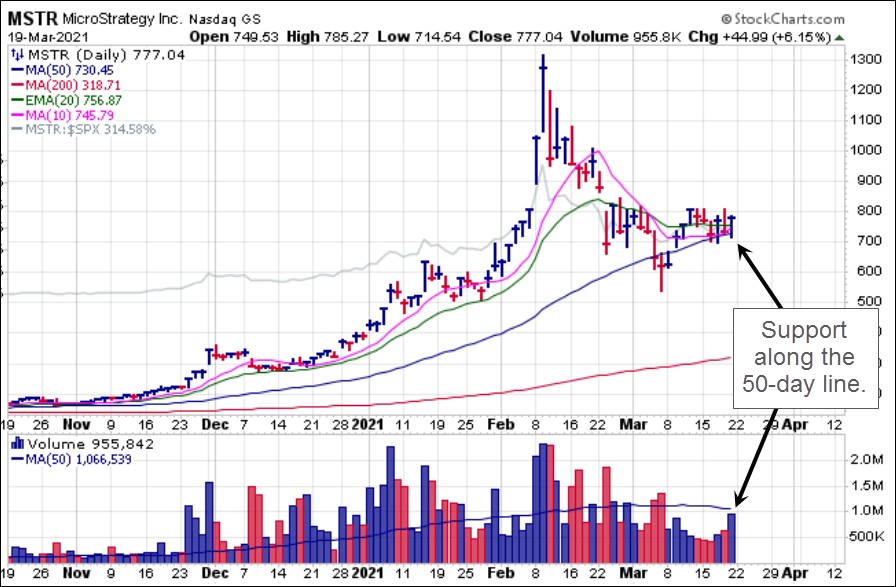896x587 pixels.
Task: Select the gray MSTR:$SPX line swatch
Action: coord(18,130)
